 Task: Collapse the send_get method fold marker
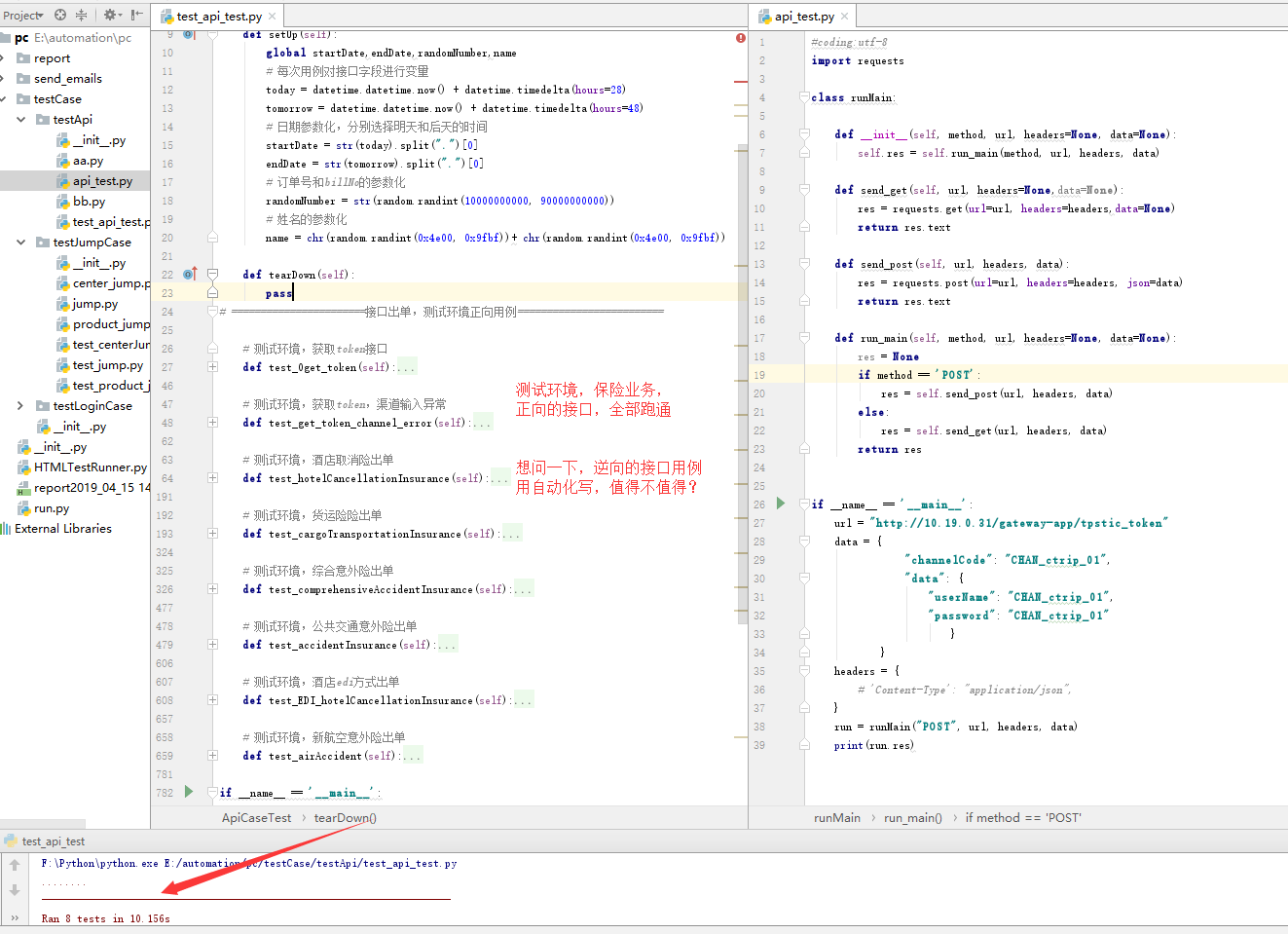pyautogui.click(x=805, y=190)
